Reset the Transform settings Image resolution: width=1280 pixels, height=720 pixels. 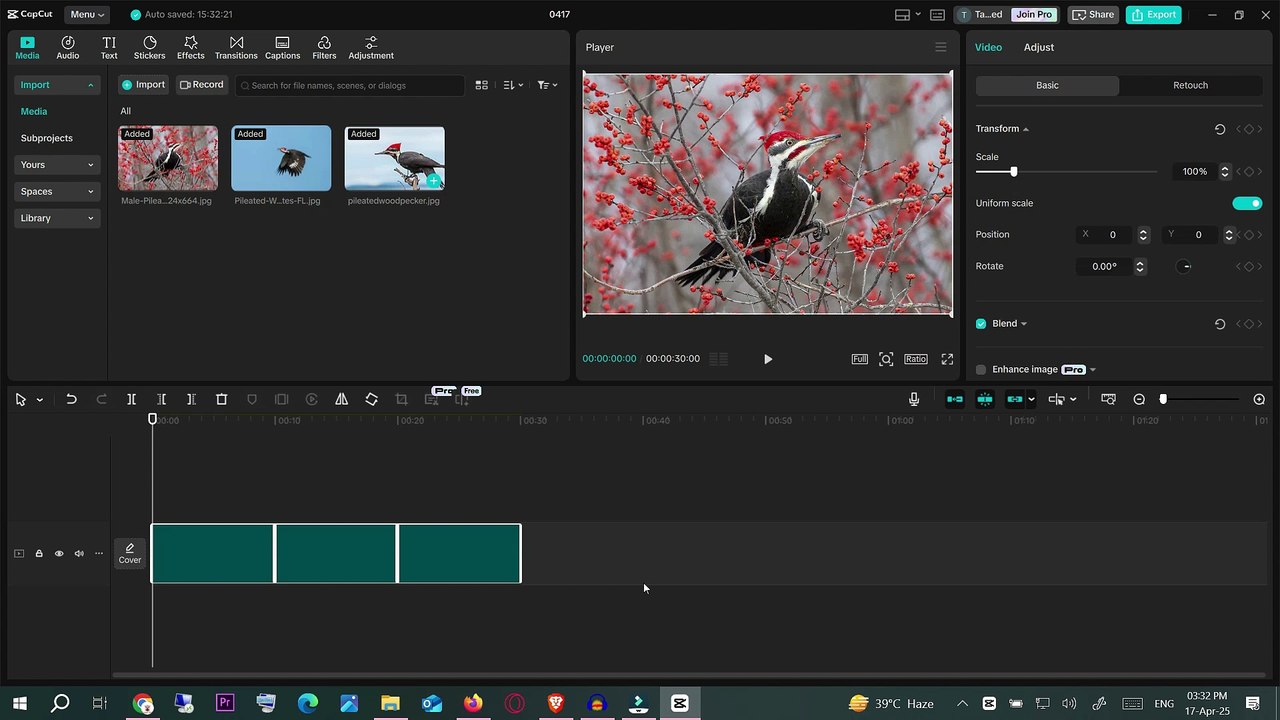click(x=1220, y=129)
